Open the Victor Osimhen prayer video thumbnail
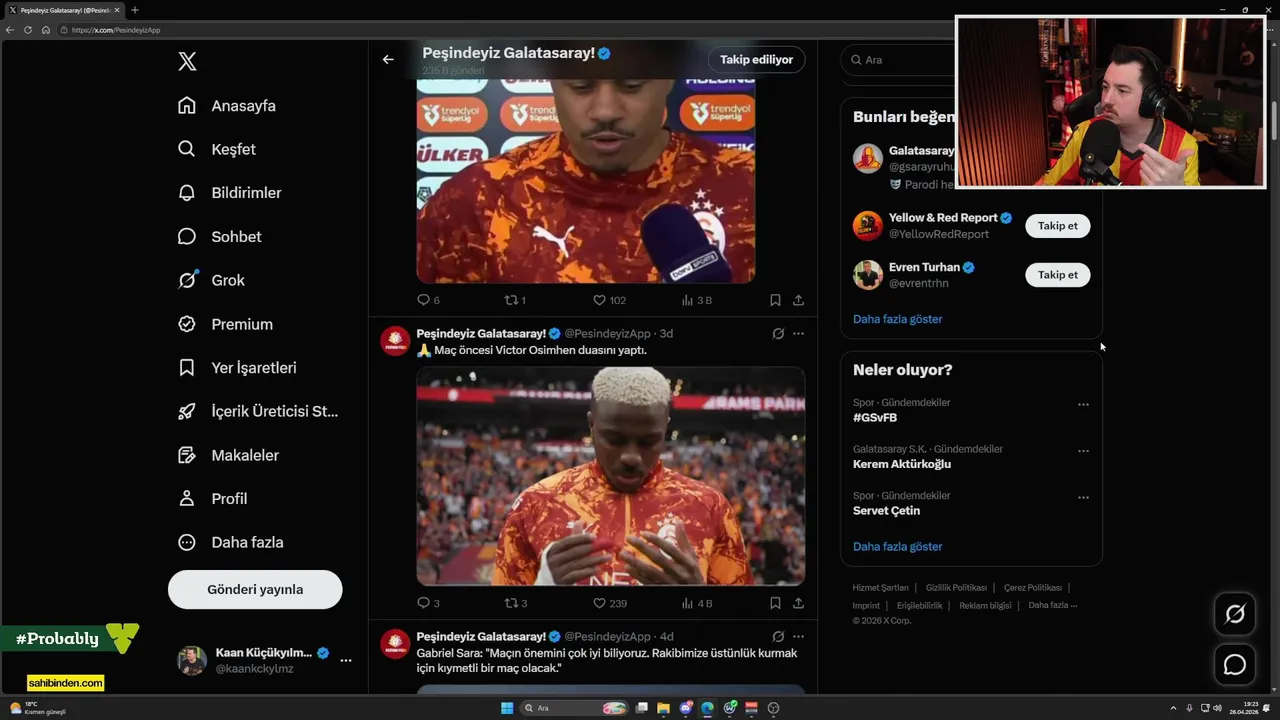The height and width of the screenshot is (720, 1280). [x=610, y=476]
